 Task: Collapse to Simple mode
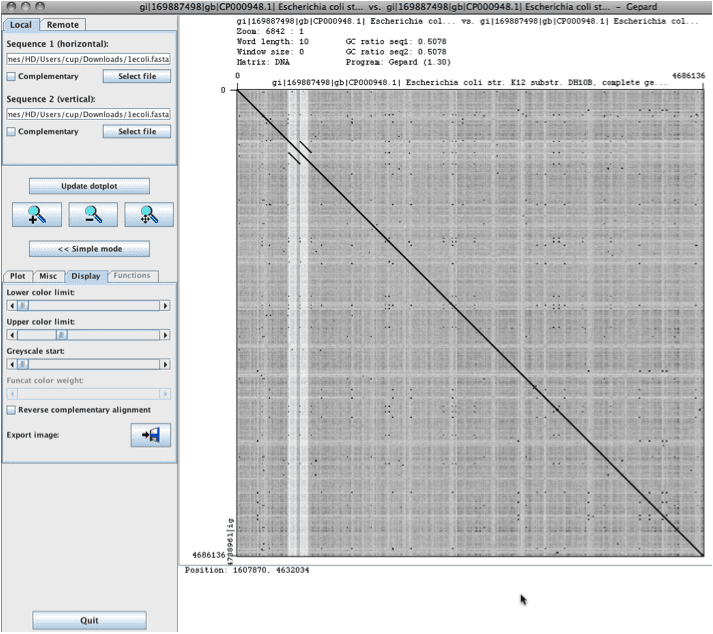[x=89, y=249]
